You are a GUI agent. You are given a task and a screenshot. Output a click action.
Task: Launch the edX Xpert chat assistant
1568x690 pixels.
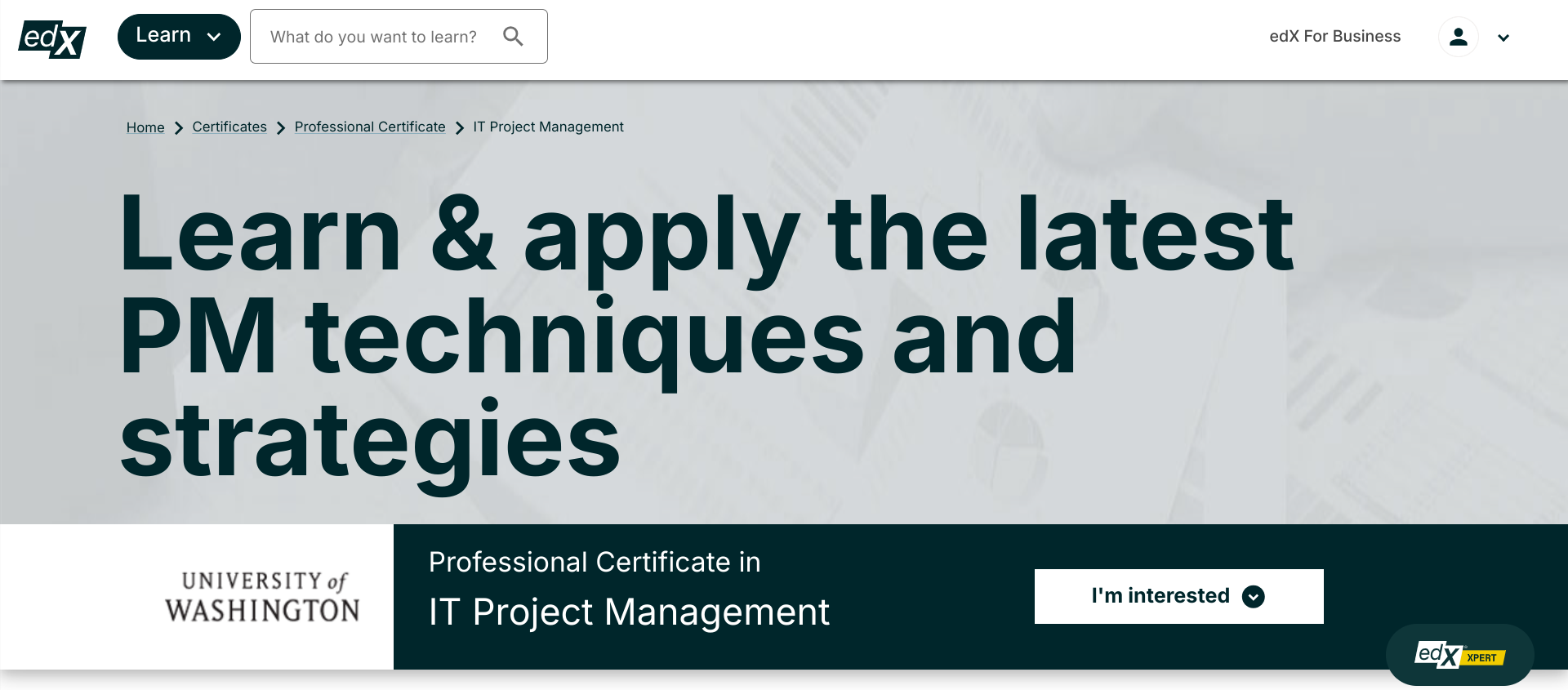pyautogui.click(x=1459, y=655)
